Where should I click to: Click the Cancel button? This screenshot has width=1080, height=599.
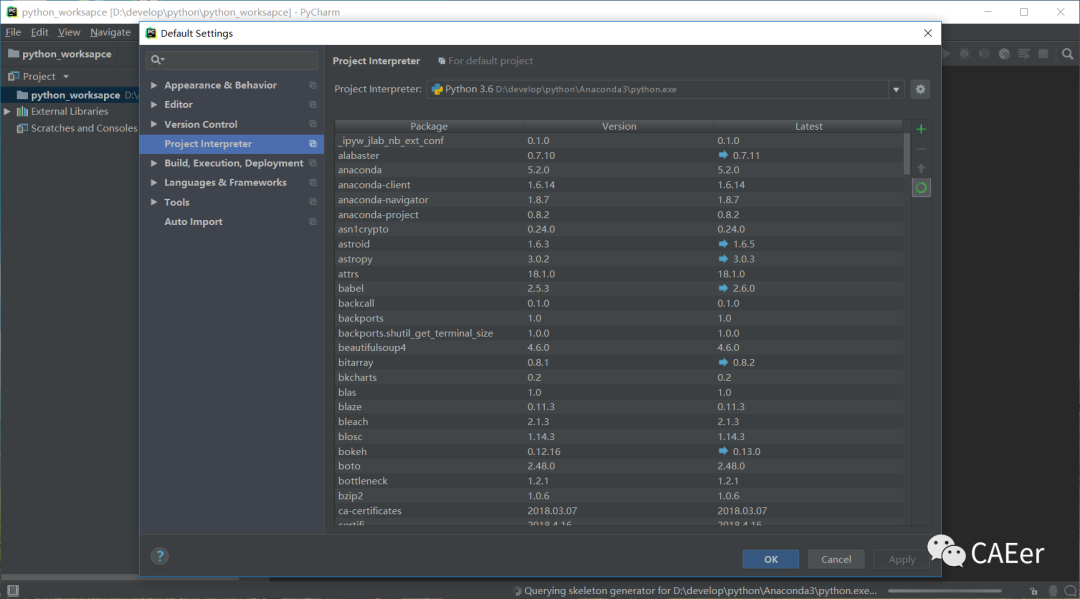point(836,559)
